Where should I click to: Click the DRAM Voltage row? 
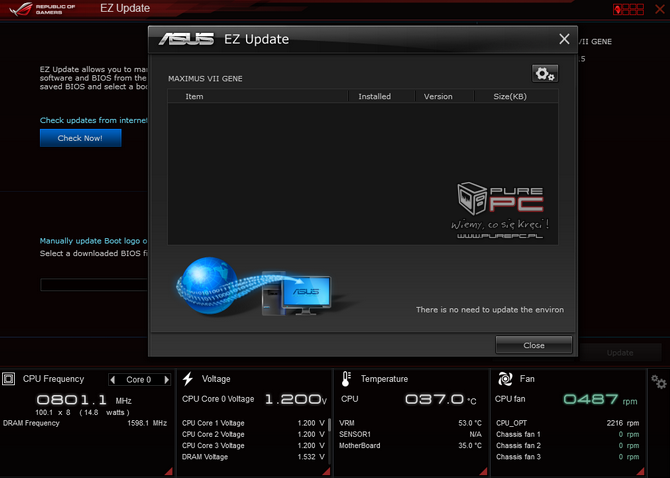(253, 457)
